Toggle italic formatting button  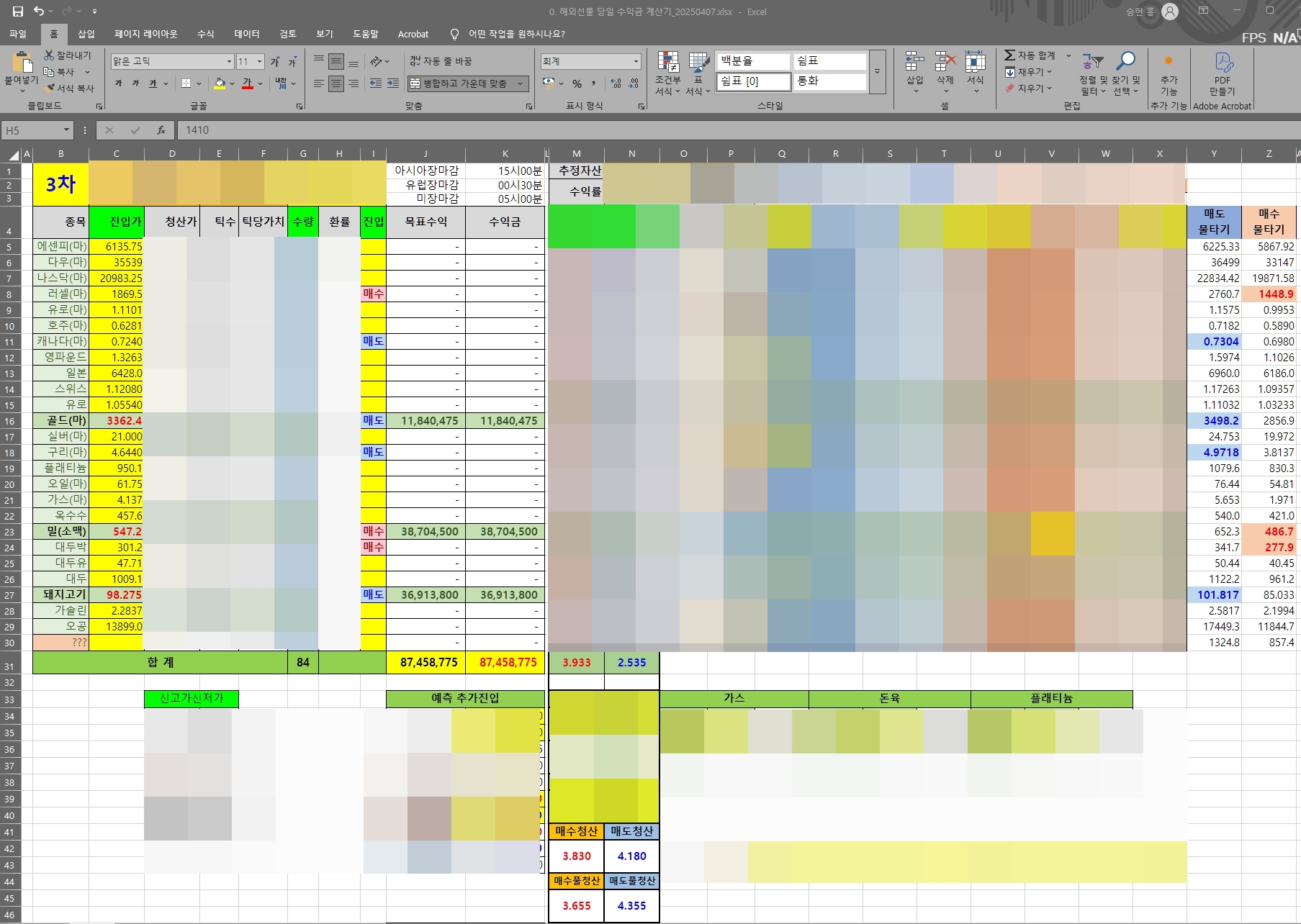[x=135, y=83]
